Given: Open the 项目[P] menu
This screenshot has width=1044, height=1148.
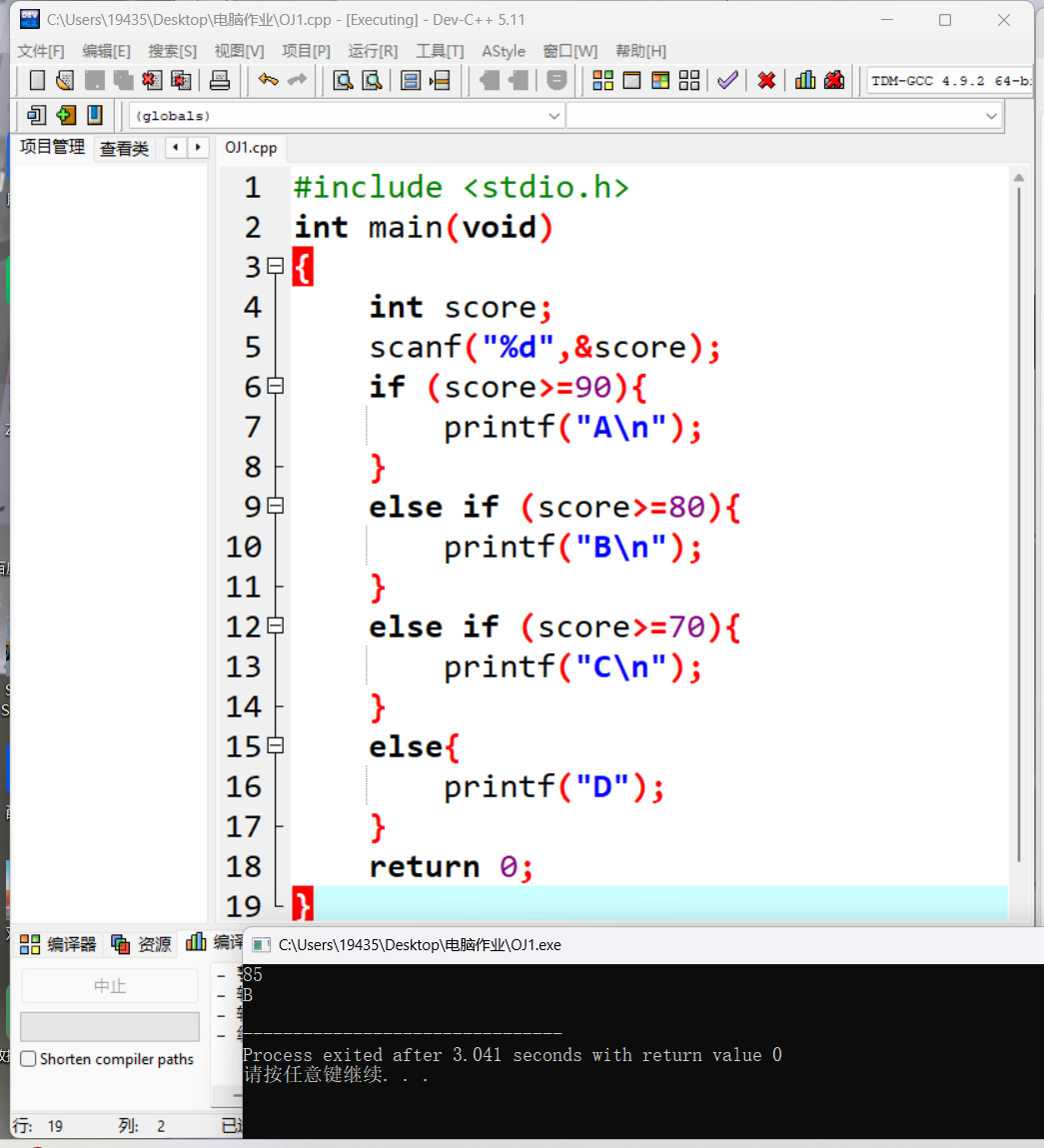Looking at the screenshot, I should coord(306,51).
